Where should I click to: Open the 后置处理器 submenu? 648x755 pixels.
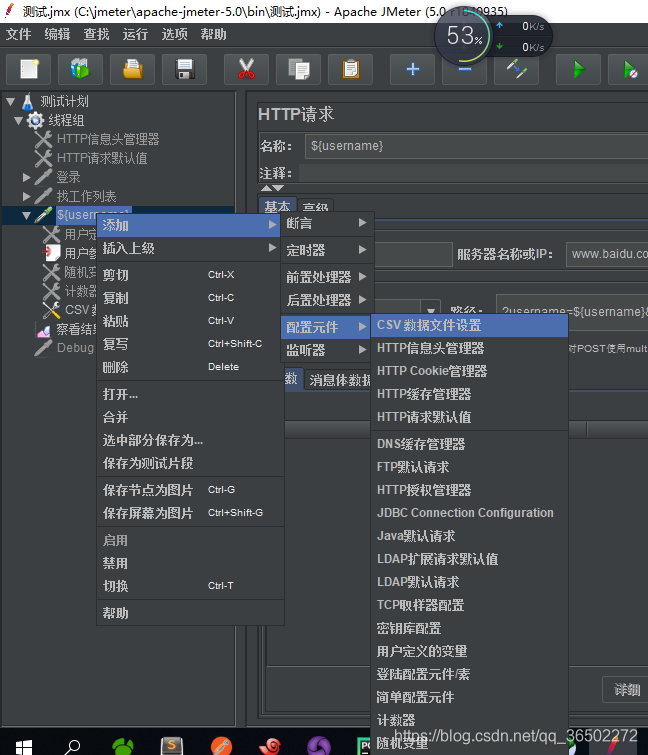pyautogui.click(x=327, y=300)
